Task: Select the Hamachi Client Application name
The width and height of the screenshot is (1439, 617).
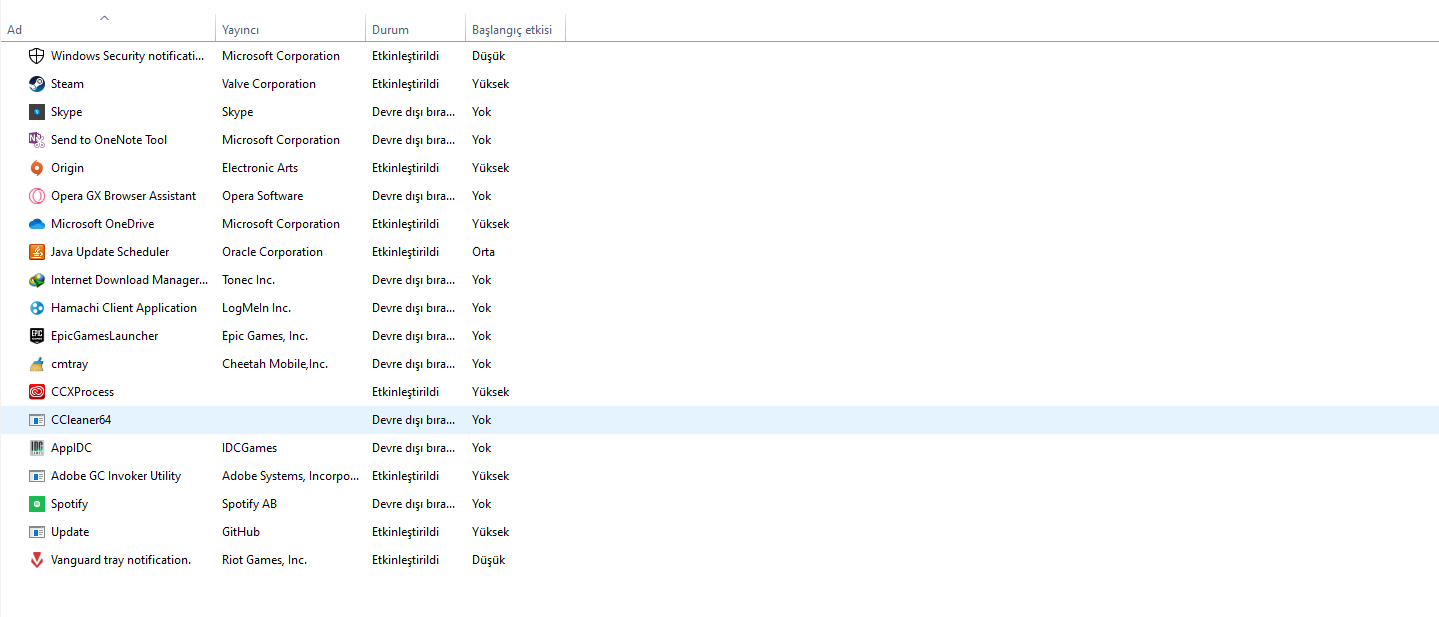Action: (x=124, y=308)
